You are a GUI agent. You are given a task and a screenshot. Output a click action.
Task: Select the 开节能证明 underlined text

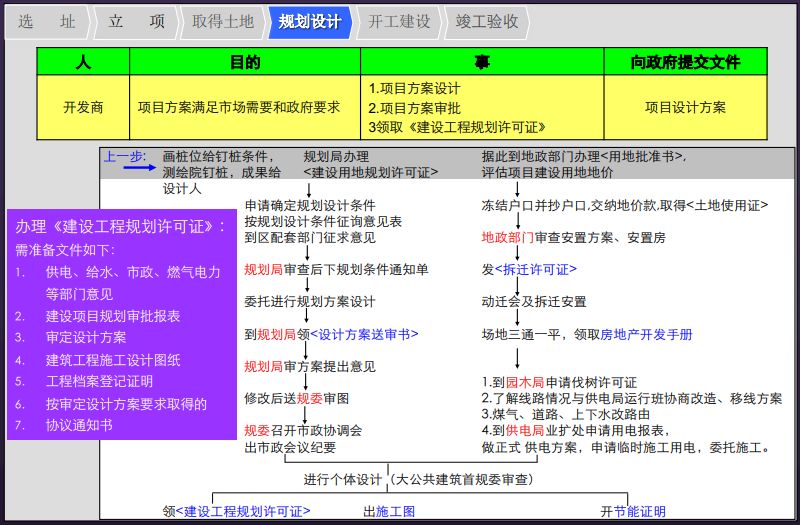click(633, 511)
